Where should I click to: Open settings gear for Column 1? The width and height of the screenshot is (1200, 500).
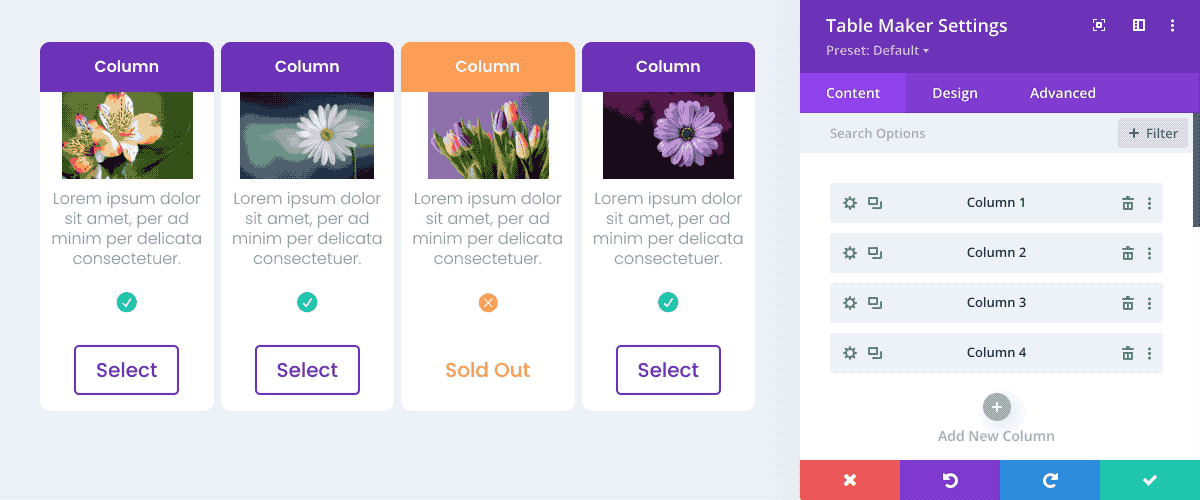pos(850,203)
